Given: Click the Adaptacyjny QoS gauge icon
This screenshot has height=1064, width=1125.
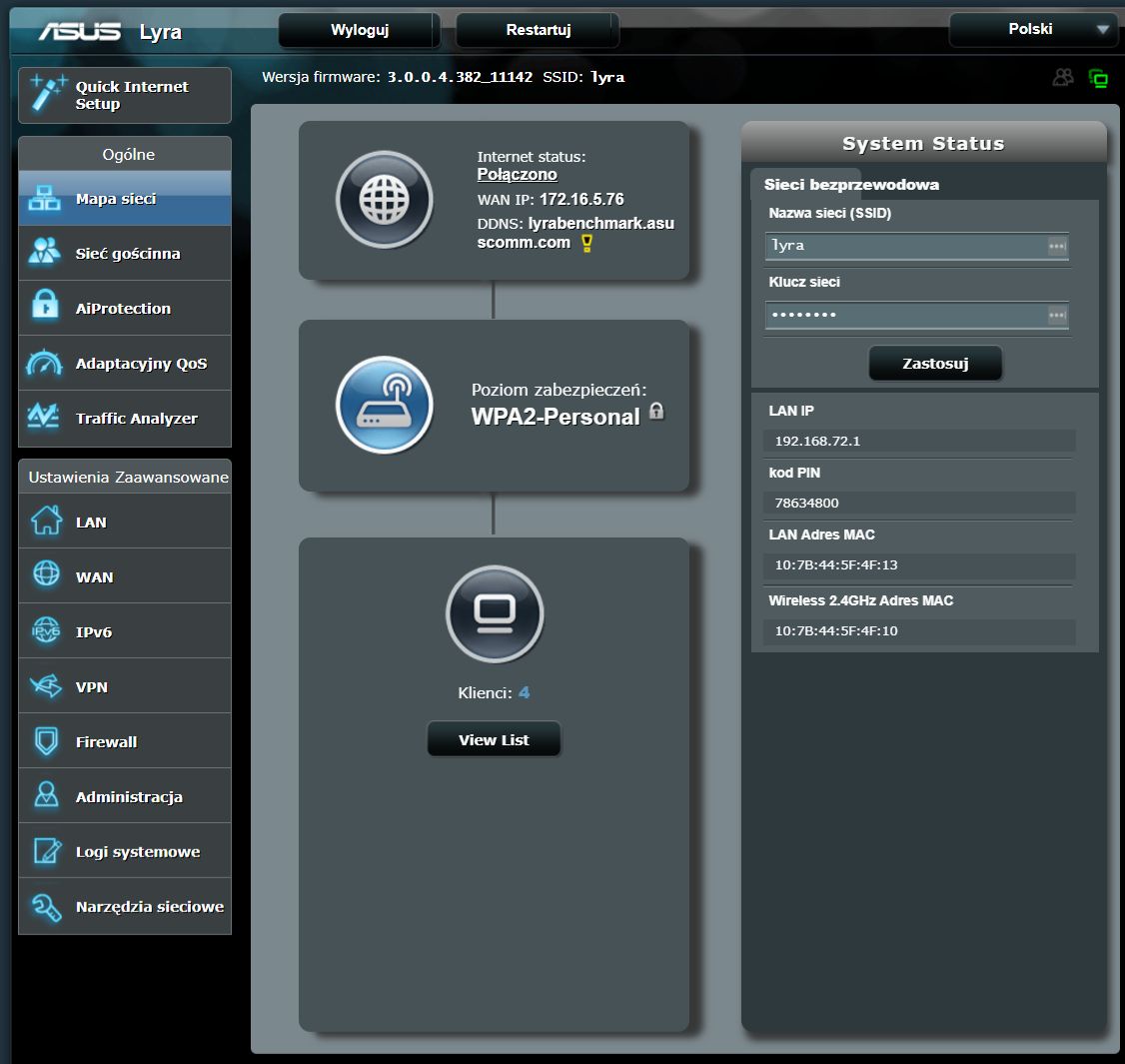Looking at the screenshot, I should tap(45, 363).
